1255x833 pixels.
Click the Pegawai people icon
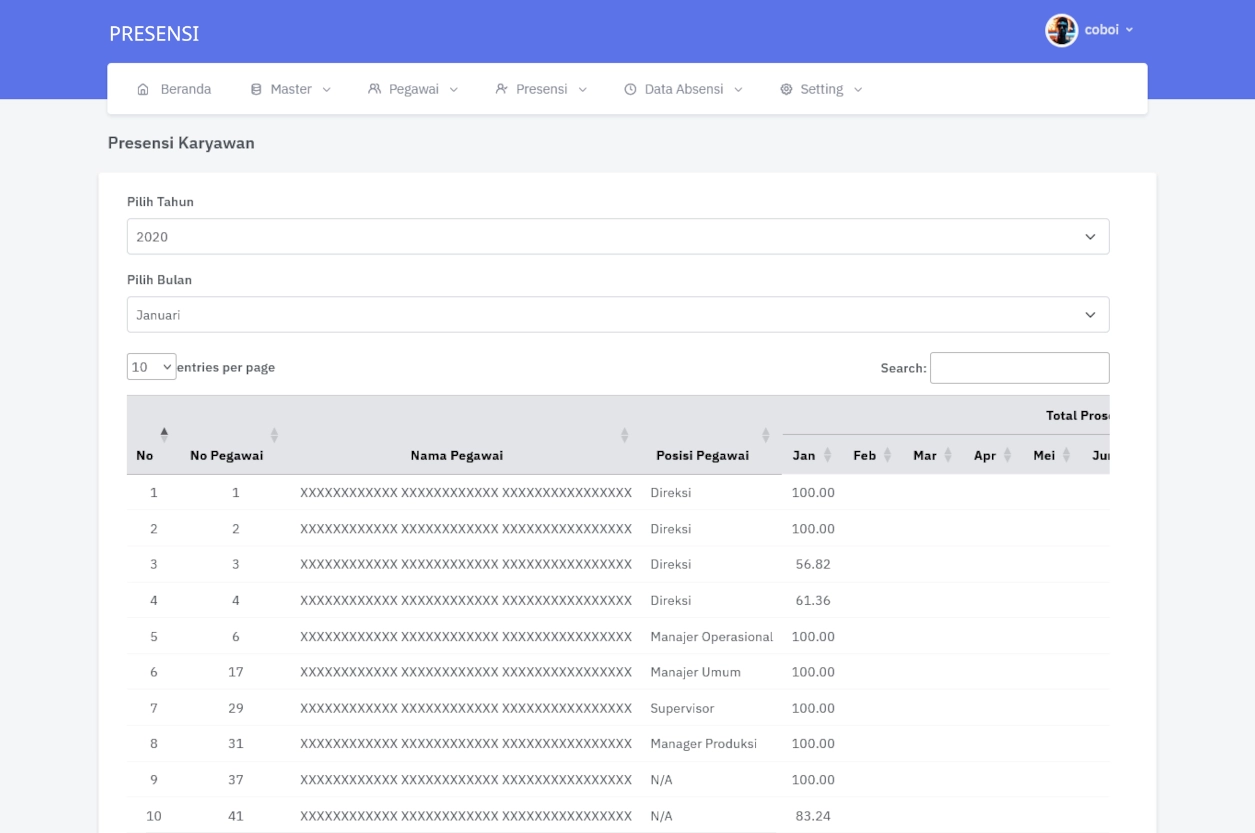[x=375, y=89]
